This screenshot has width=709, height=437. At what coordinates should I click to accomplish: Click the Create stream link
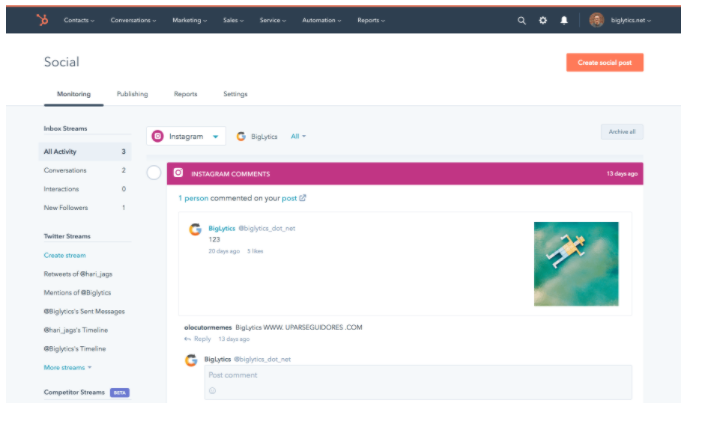[x=65, y=255]
